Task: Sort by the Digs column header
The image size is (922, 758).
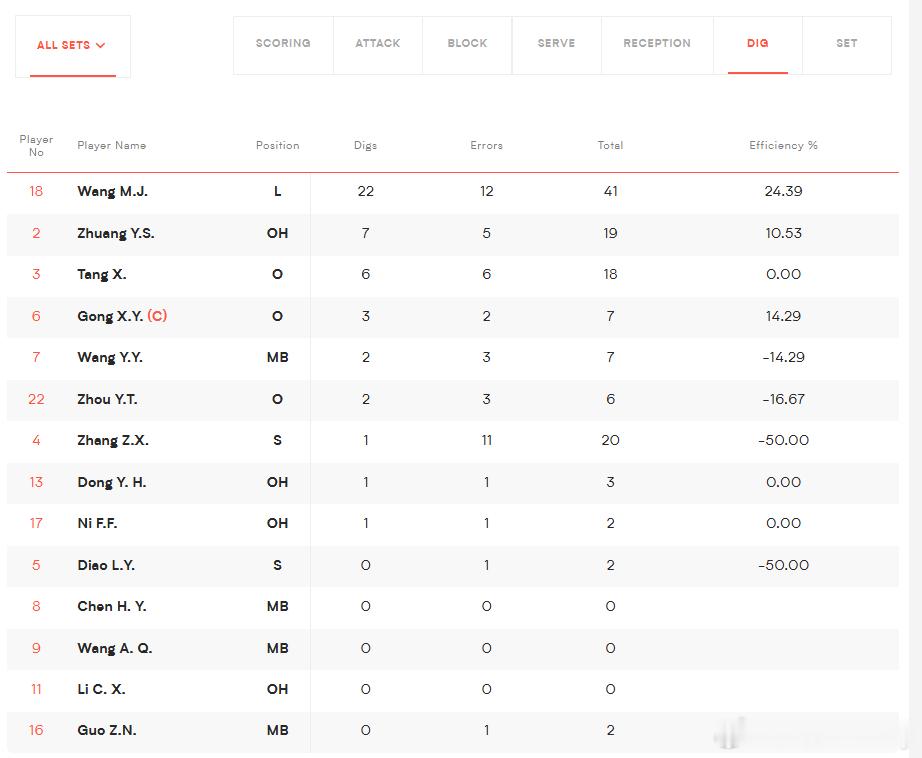Action: tap(365, 145)
